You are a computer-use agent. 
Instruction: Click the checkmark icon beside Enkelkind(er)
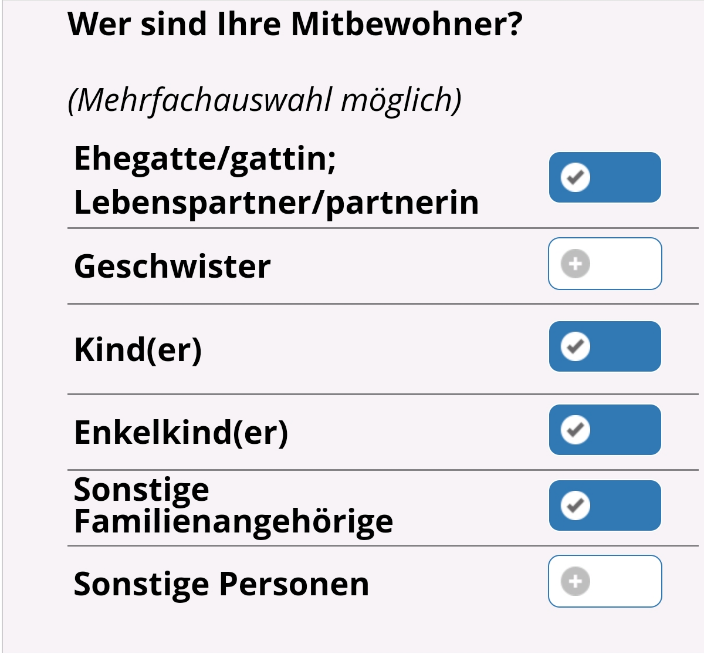(574, 430)
